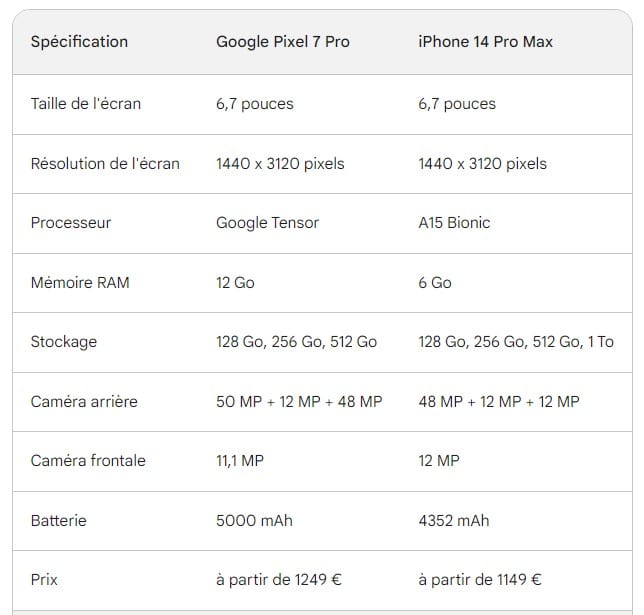Select the 50 MP + 12 MP + 48 MP cell
644x615 pixels.
click(299, 402)
